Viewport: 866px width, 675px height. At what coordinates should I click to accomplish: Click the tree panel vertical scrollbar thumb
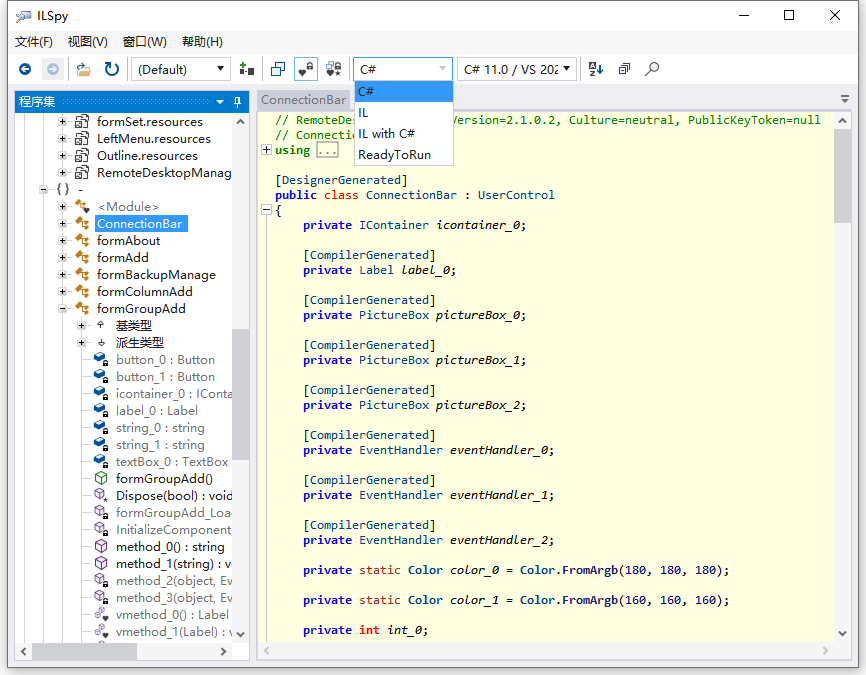point(240,394)
